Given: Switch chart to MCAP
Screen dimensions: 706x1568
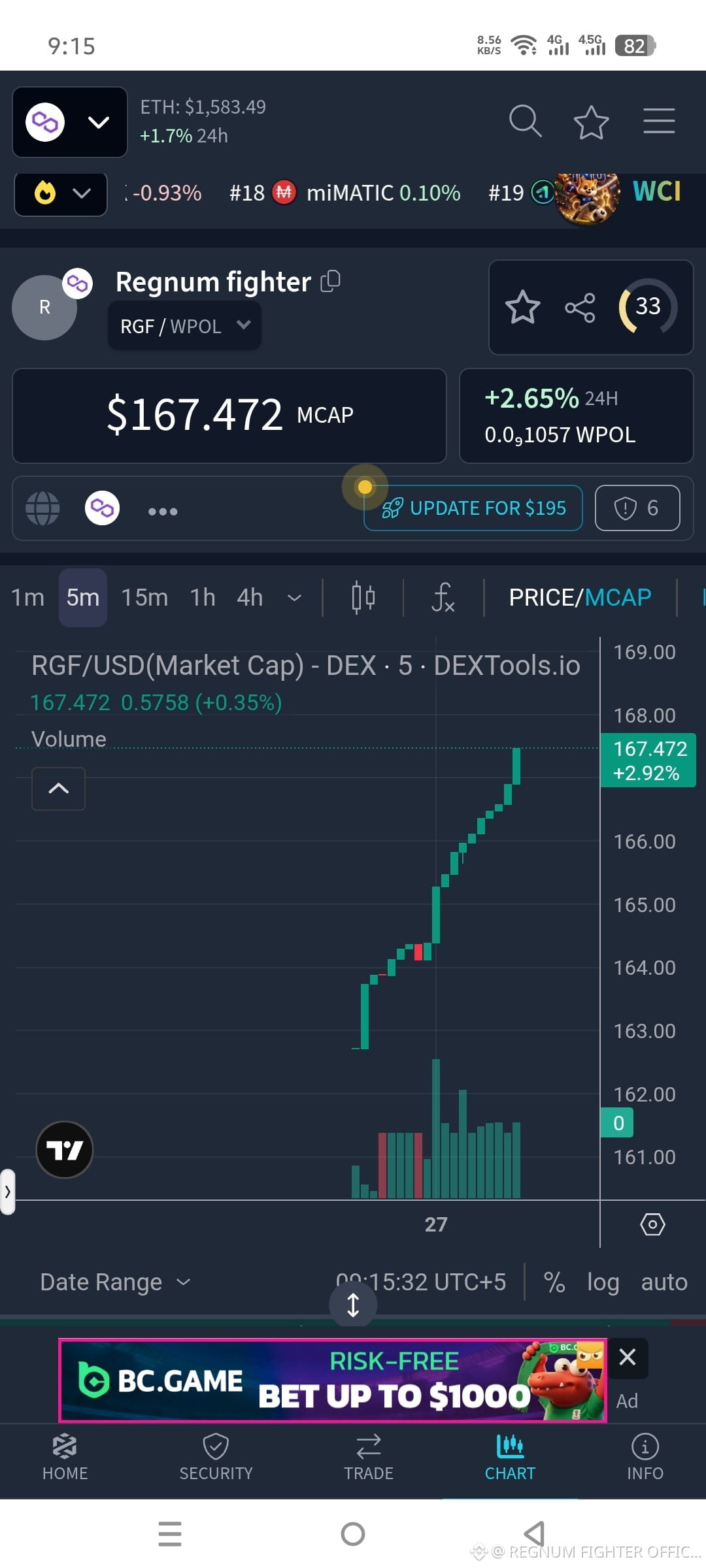Looking at the screenshot, I should [618, 597].
